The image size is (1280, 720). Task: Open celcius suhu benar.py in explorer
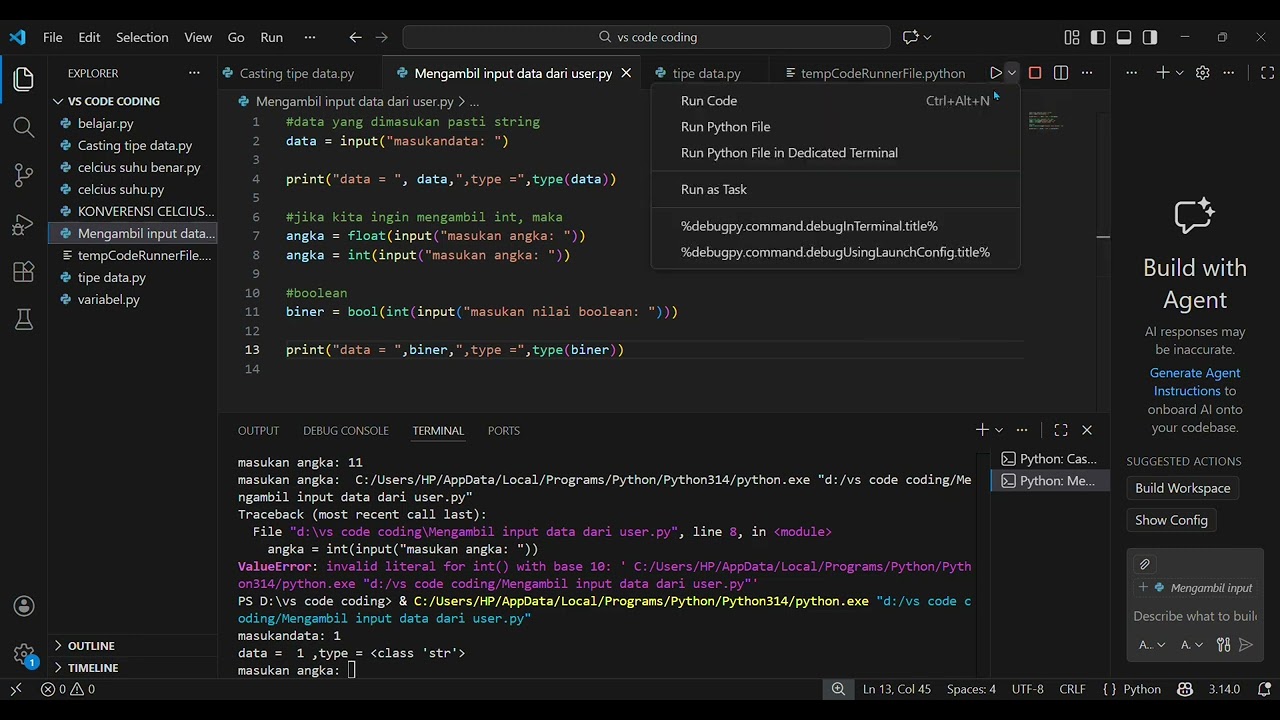tap(139, 167)
